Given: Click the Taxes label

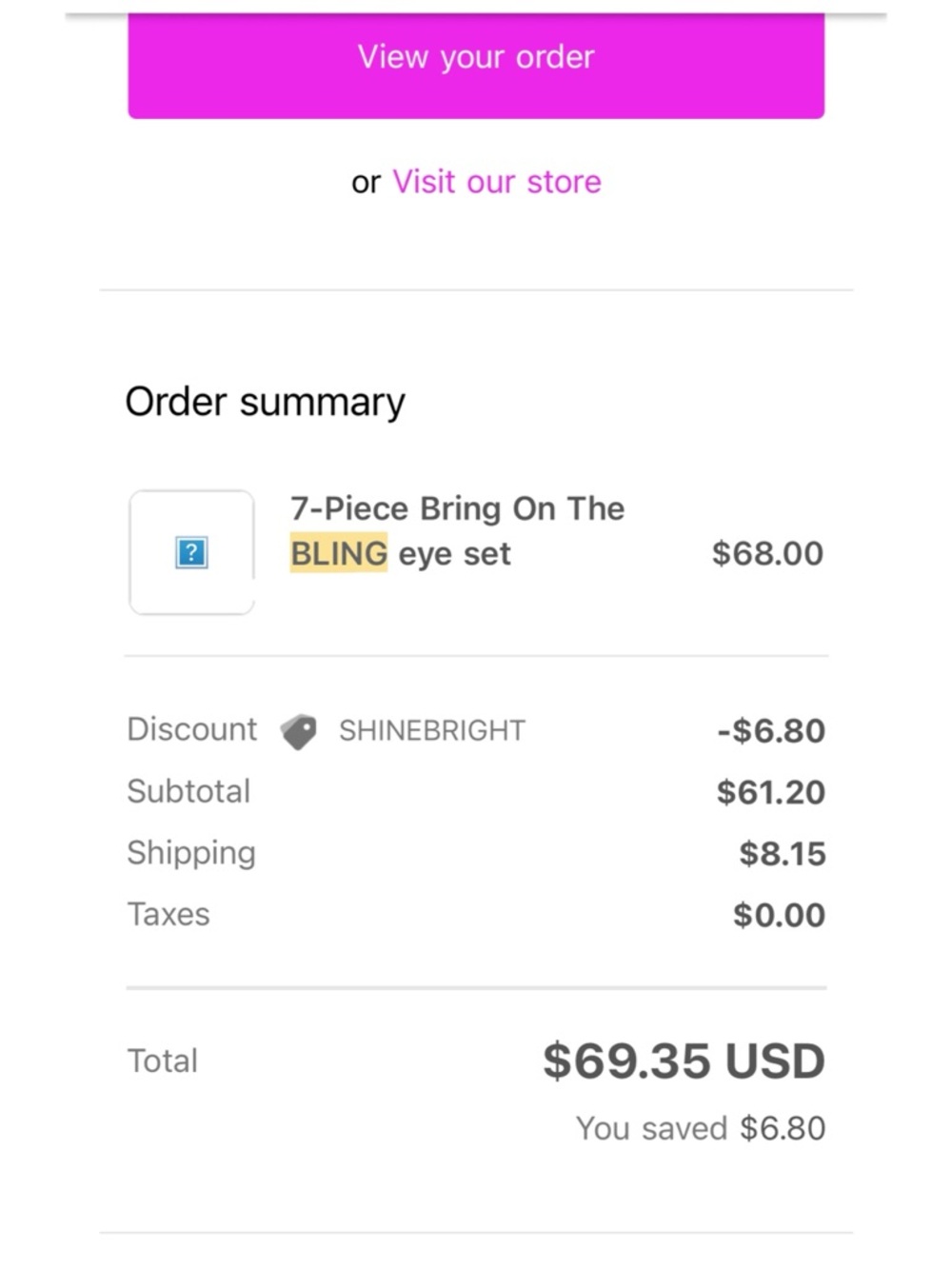Looking at the screenshot, I should pyautogui.click(x=169, y=914).
